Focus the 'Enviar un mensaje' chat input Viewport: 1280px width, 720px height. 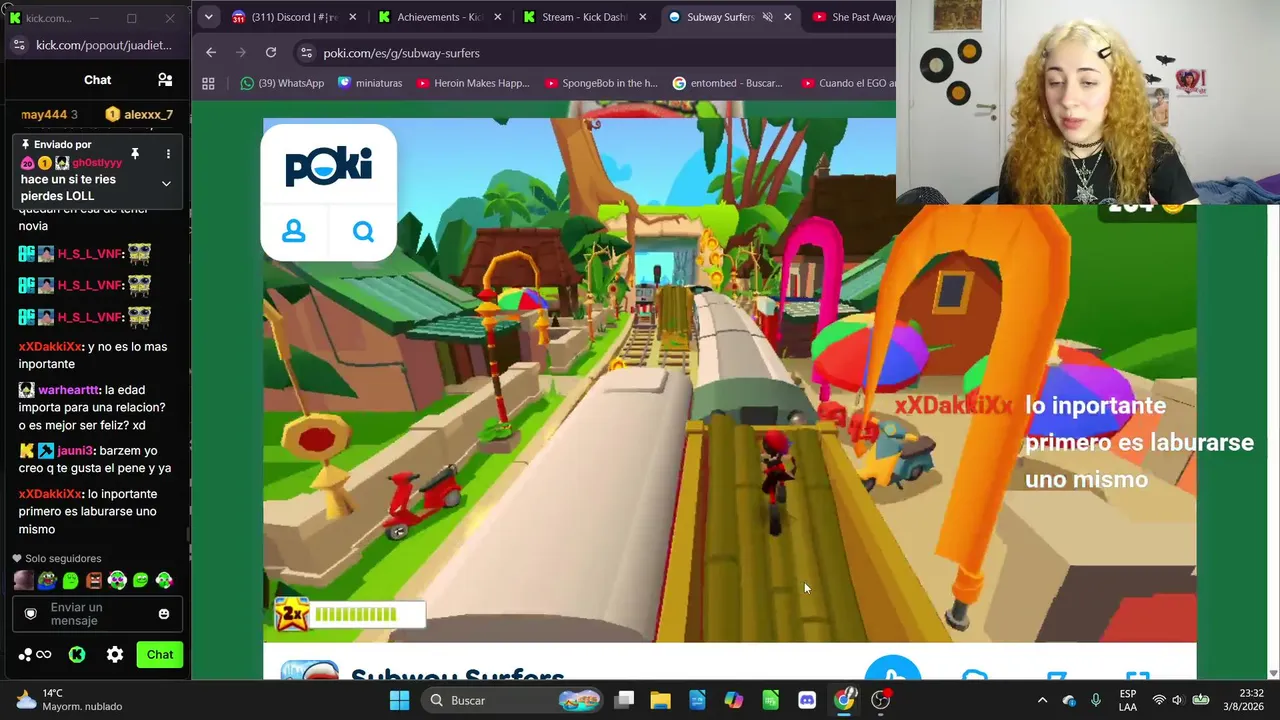coord(97,614)
